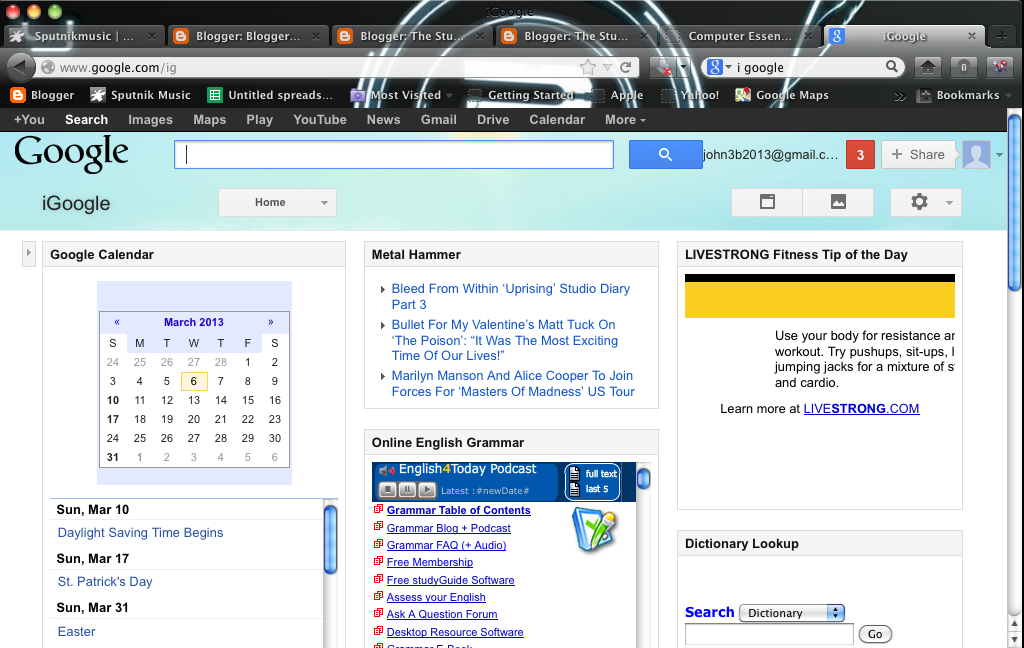Expand the Marilyn Manson article arrow
1024x648 pixels.
point(383,376)
